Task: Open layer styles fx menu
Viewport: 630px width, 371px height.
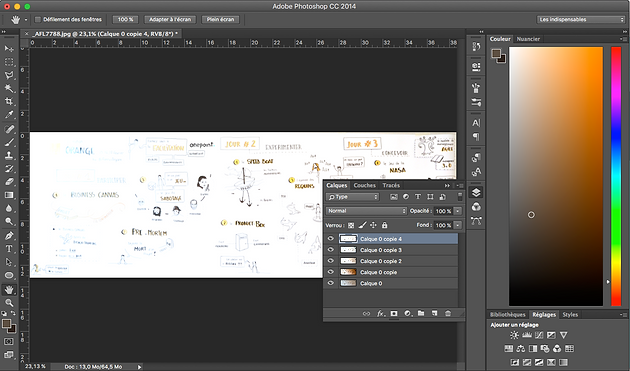Action: (x=380, y=314)
